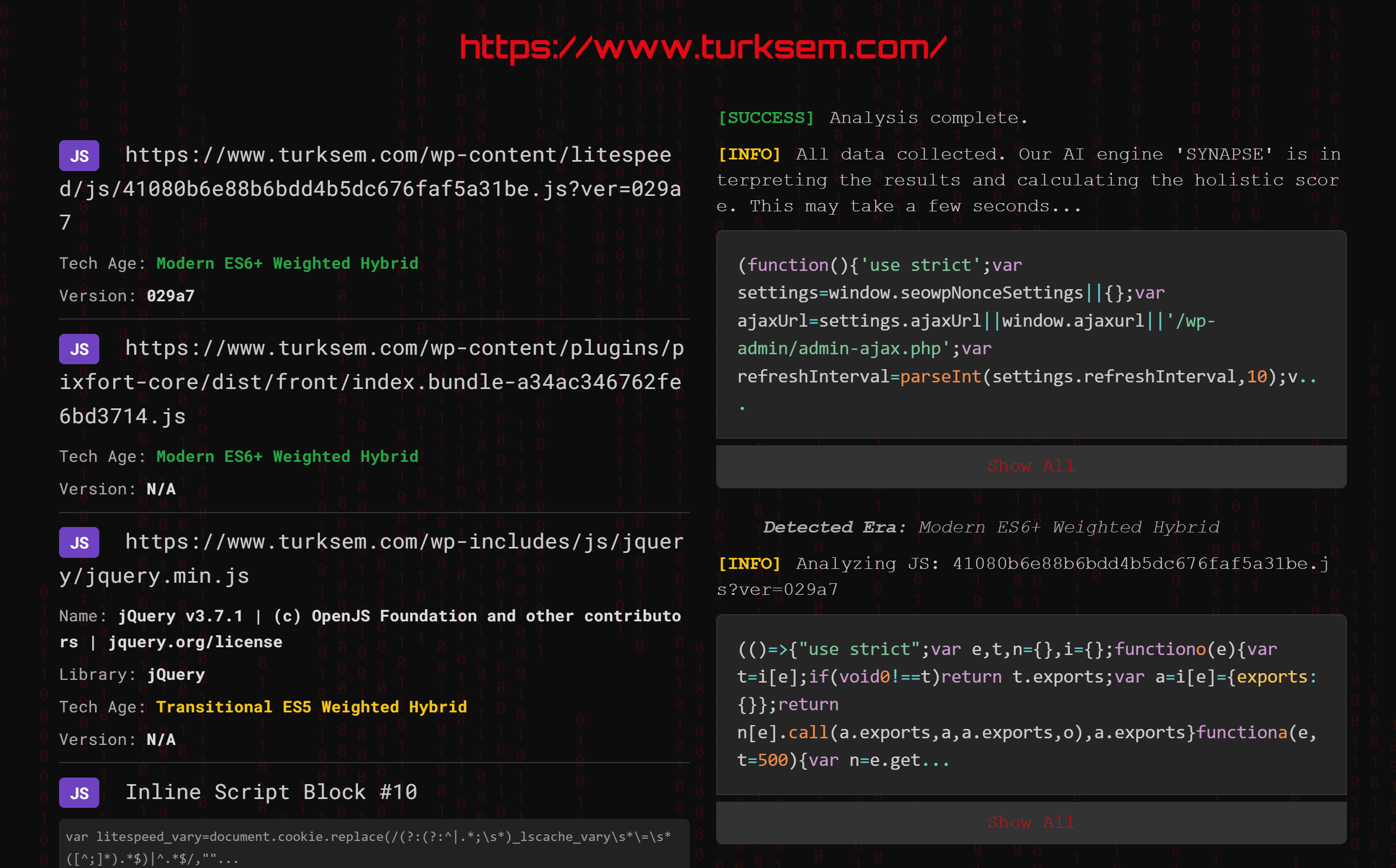
Task: Select the Detected Era Modern ES6+ line
Action: point(991,528)
